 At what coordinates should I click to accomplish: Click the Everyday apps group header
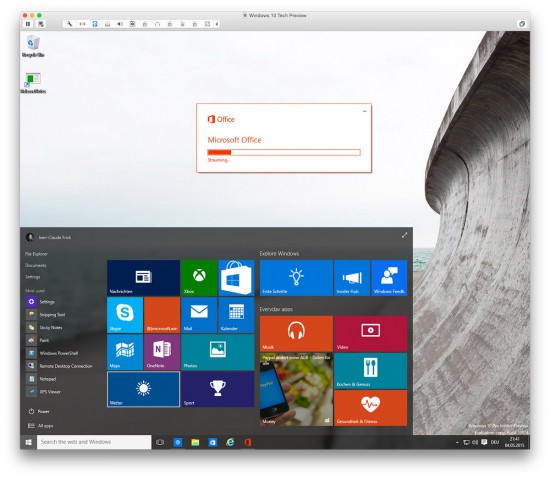[276, 309]
